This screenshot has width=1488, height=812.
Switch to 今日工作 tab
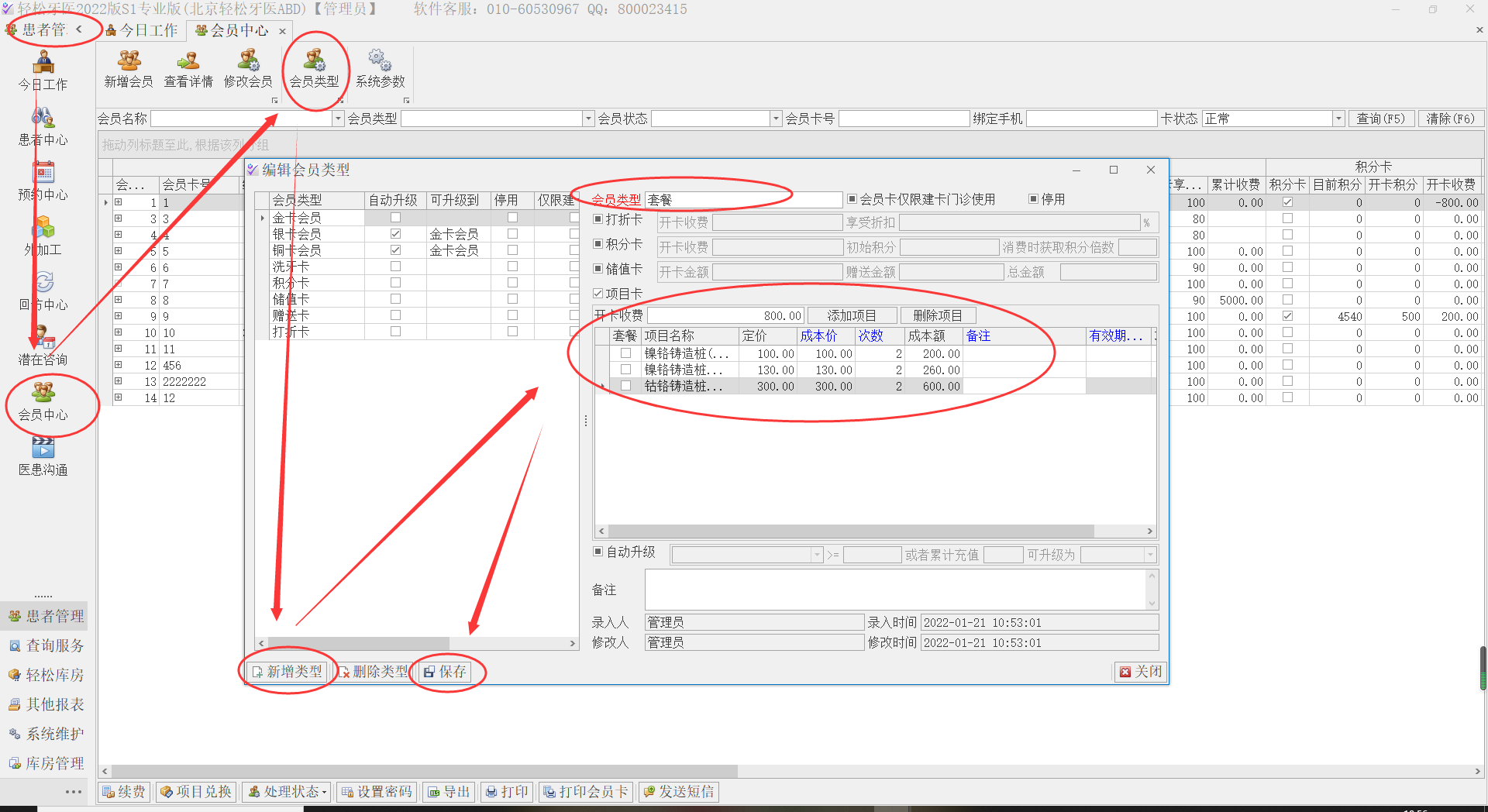point(143,30)
